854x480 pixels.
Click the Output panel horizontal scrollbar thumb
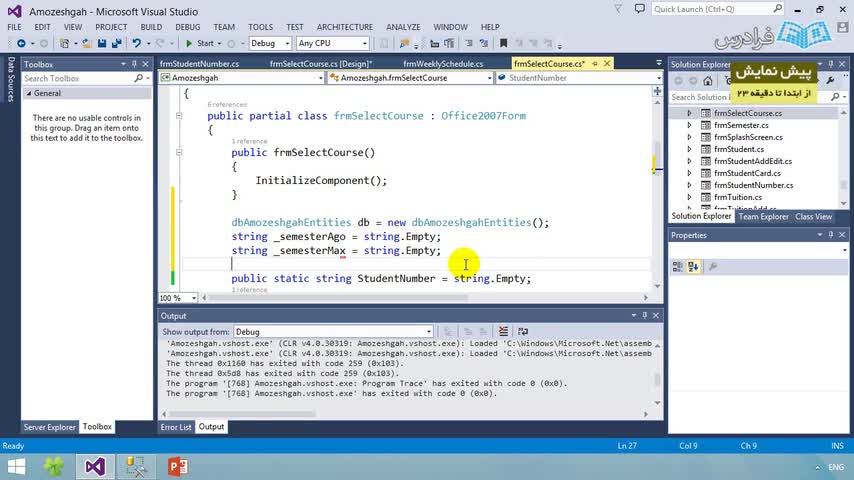[x=242, y=414]
